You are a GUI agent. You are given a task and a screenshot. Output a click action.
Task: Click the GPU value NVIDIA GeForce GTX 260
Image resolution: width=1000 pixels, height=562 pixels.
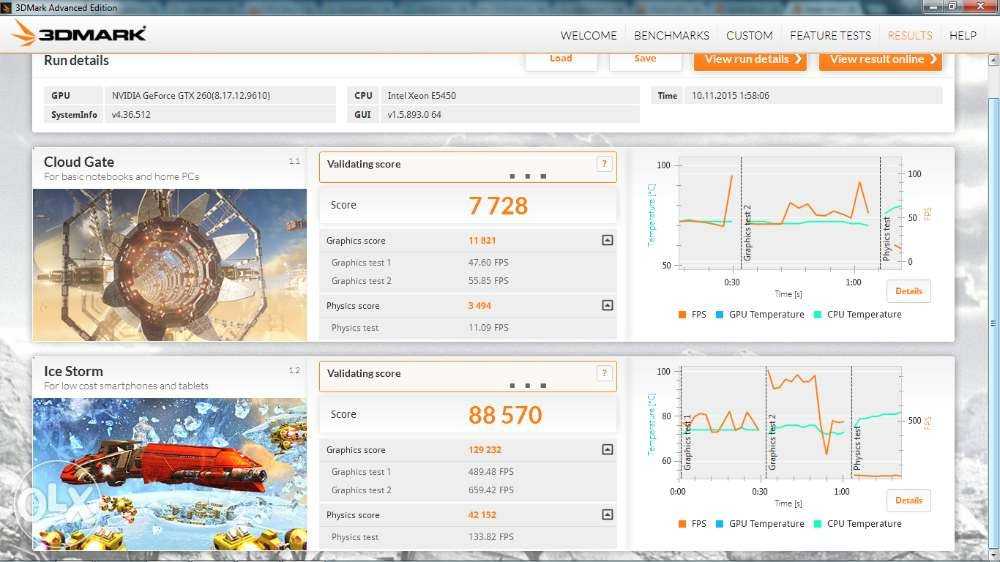pos(191,96)
